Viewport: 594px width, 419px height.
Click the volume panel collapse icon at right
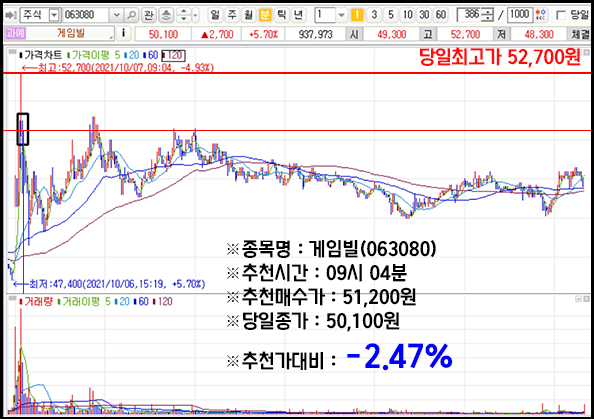pyautogui.click(x=578, y=299)
